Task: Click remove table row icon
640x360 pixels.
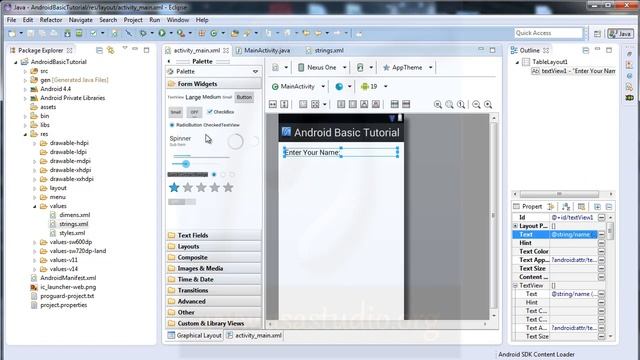Action: tap(406, 104)
